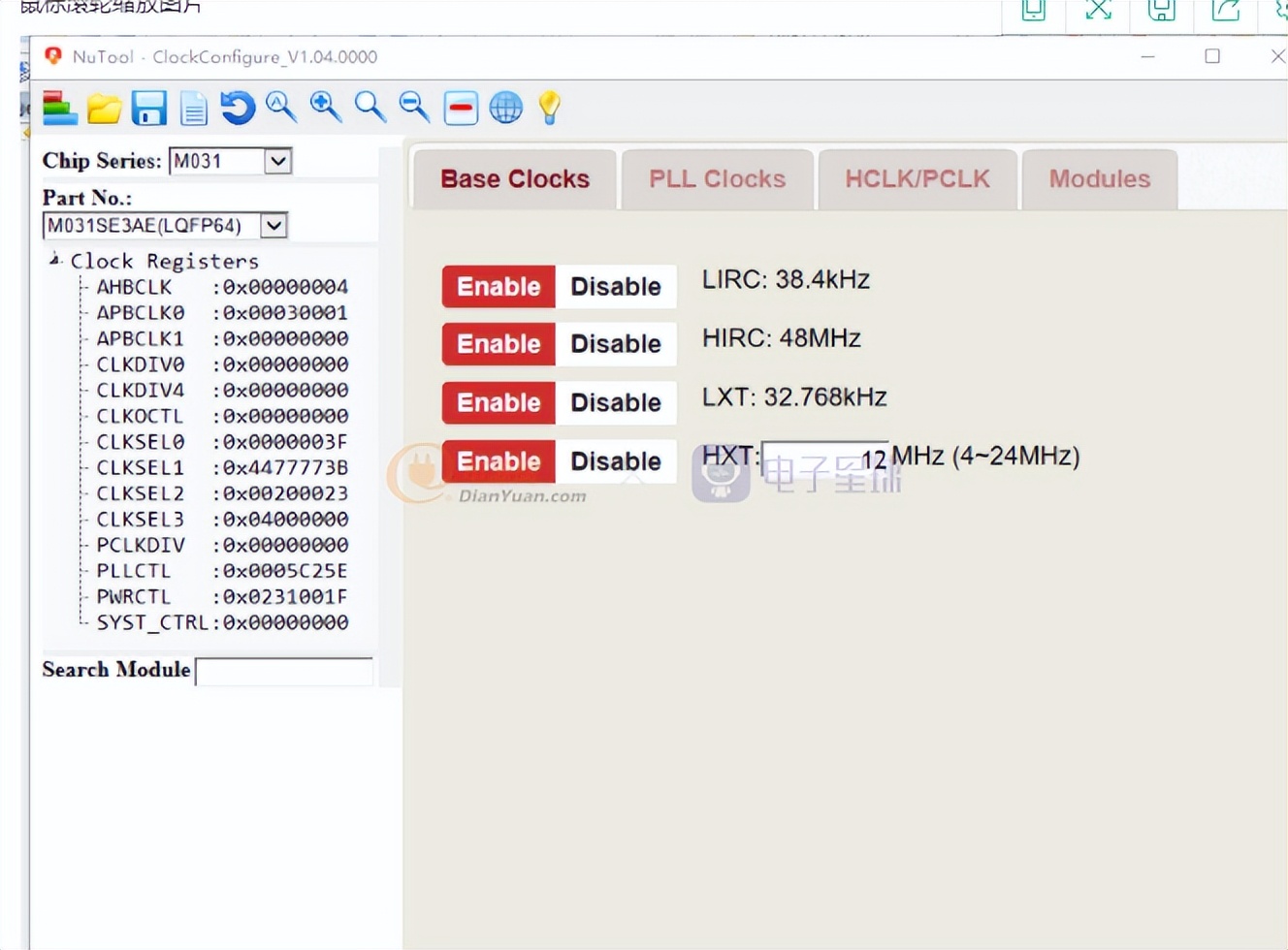
Task: Select the PWRCTL register row
Action: click(x=222, y=597)
